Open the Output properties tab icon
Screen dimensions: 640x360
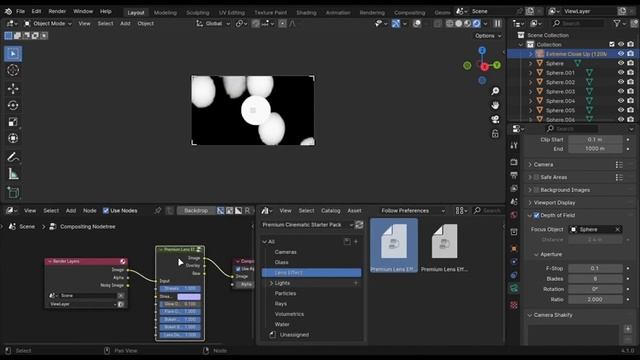tap(514, 176)
